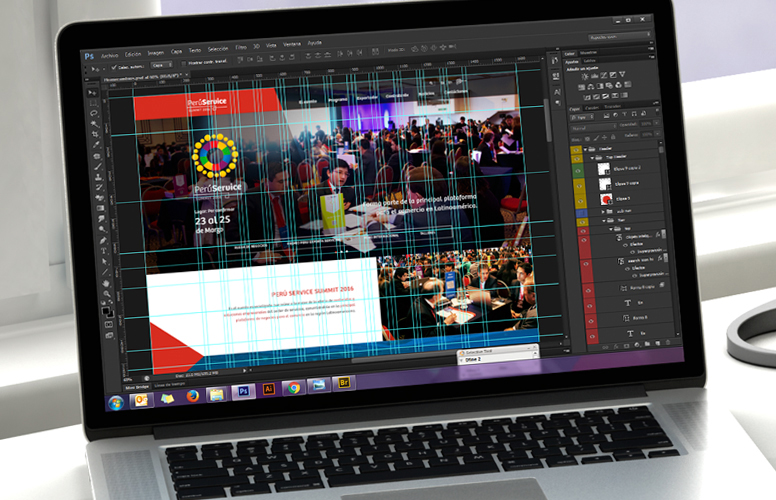The width and height of the screenshot is (776, 500).
Task: Add a Hue/Saturation adjustment
Action: pos(582,87)
